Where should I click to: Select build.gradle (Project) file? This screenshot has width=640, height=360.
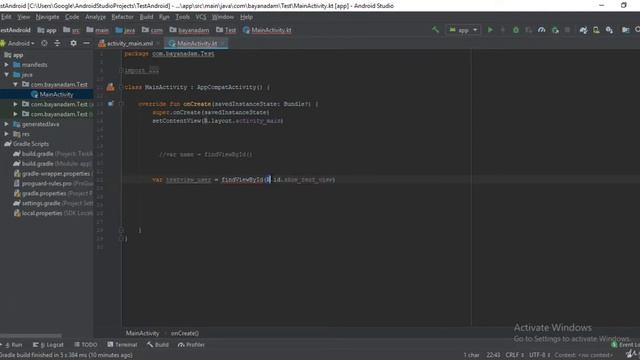53,153
